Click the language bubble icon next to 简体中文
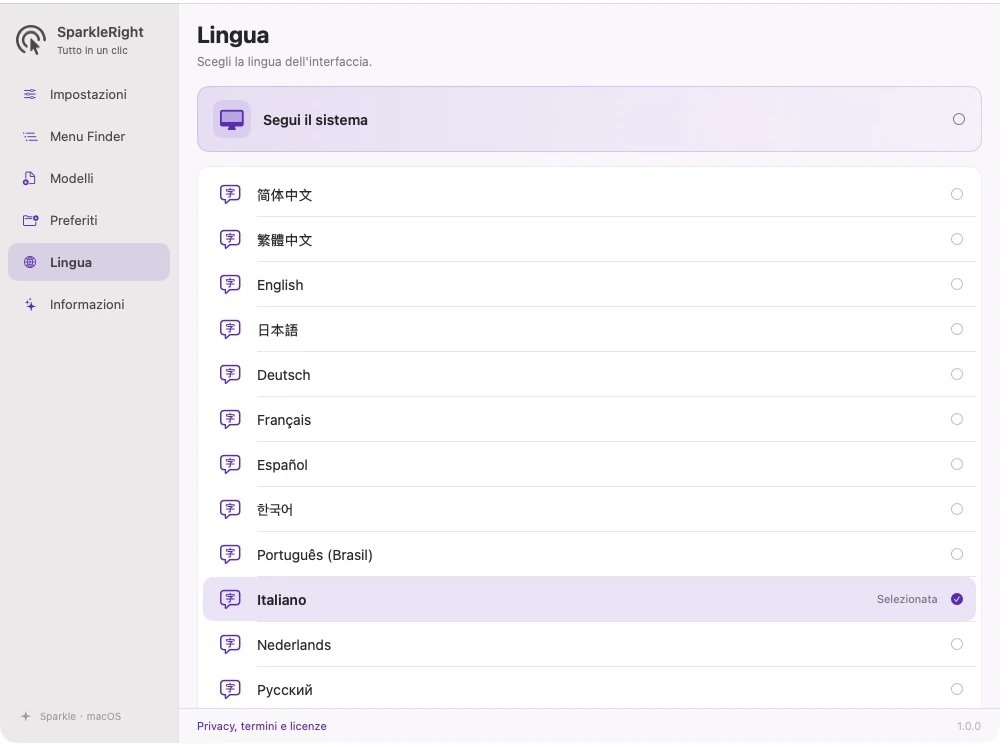 click(x=230, y=194)
